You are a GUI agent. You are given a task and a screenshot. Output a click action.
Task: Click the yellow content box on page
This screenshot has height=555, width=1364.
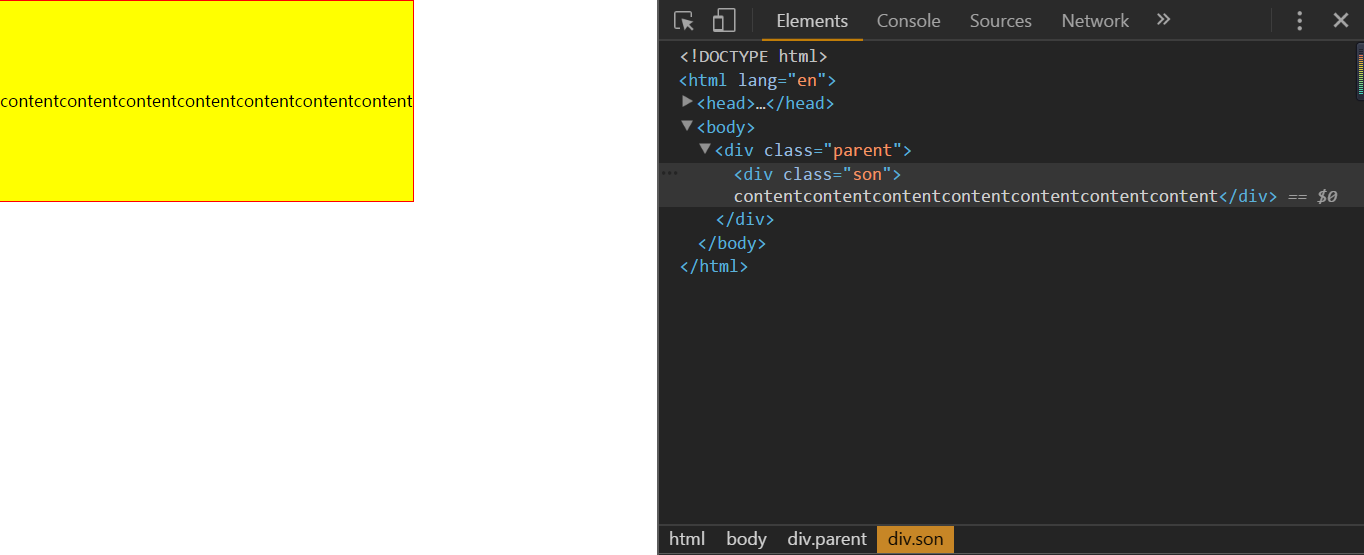point(206,101)
